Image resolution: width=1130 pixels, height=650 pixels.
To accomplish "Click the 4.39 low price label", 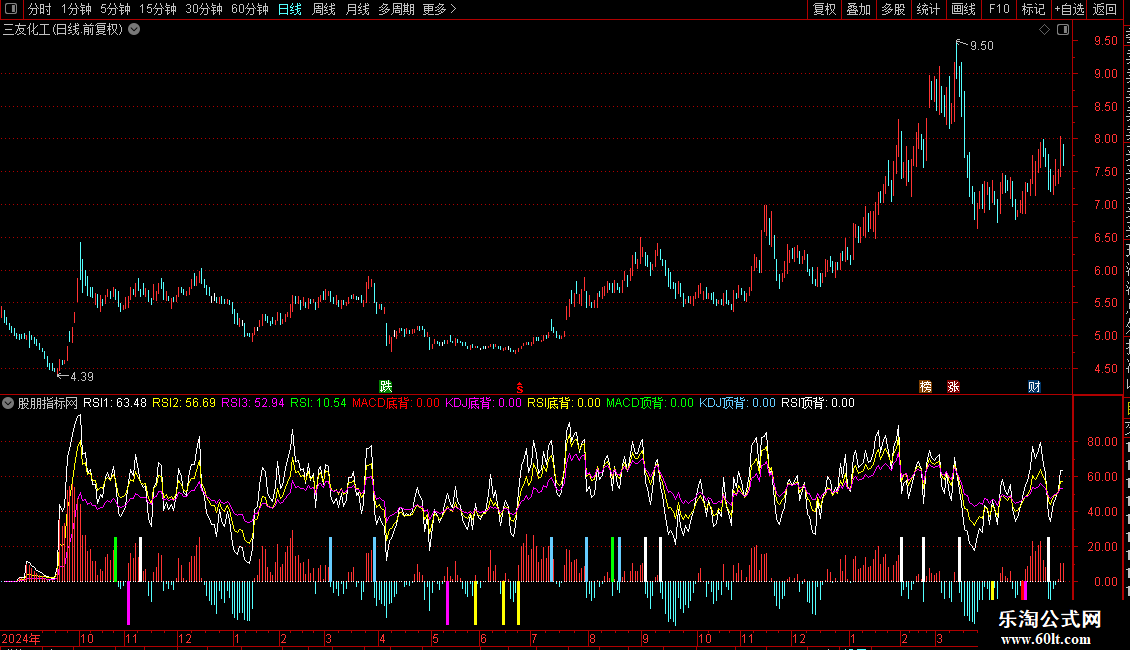I will pyautogui.click(x=82, y=376).
